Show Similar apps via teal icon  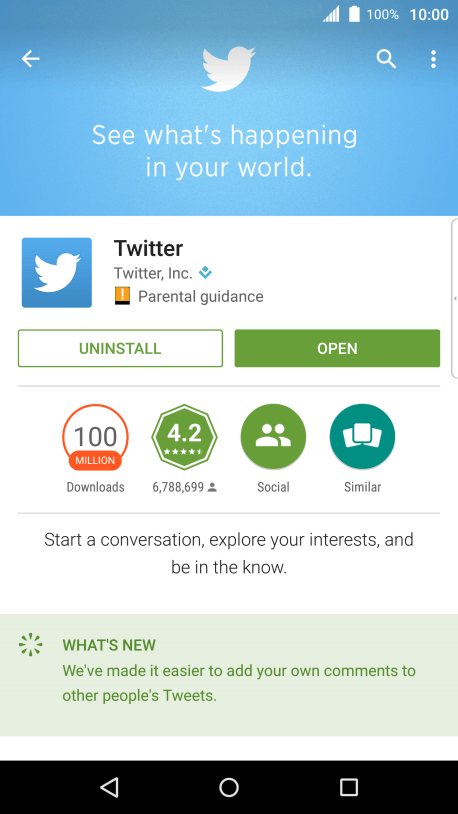pyautogui.click(x=362, y=437)
